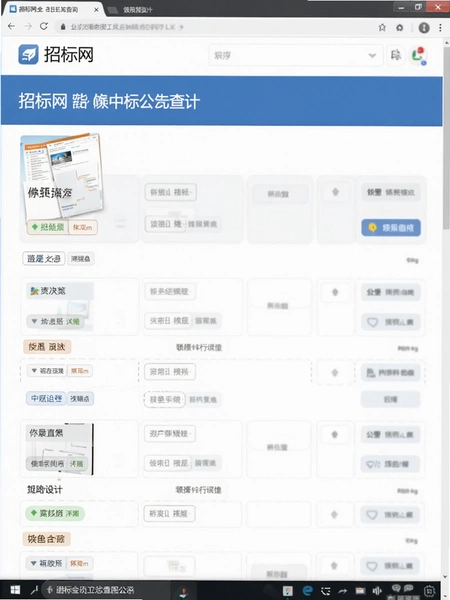450x600 pixels.
Task: Open the pill dropdown next to the green pill
Action: [170, 514]
